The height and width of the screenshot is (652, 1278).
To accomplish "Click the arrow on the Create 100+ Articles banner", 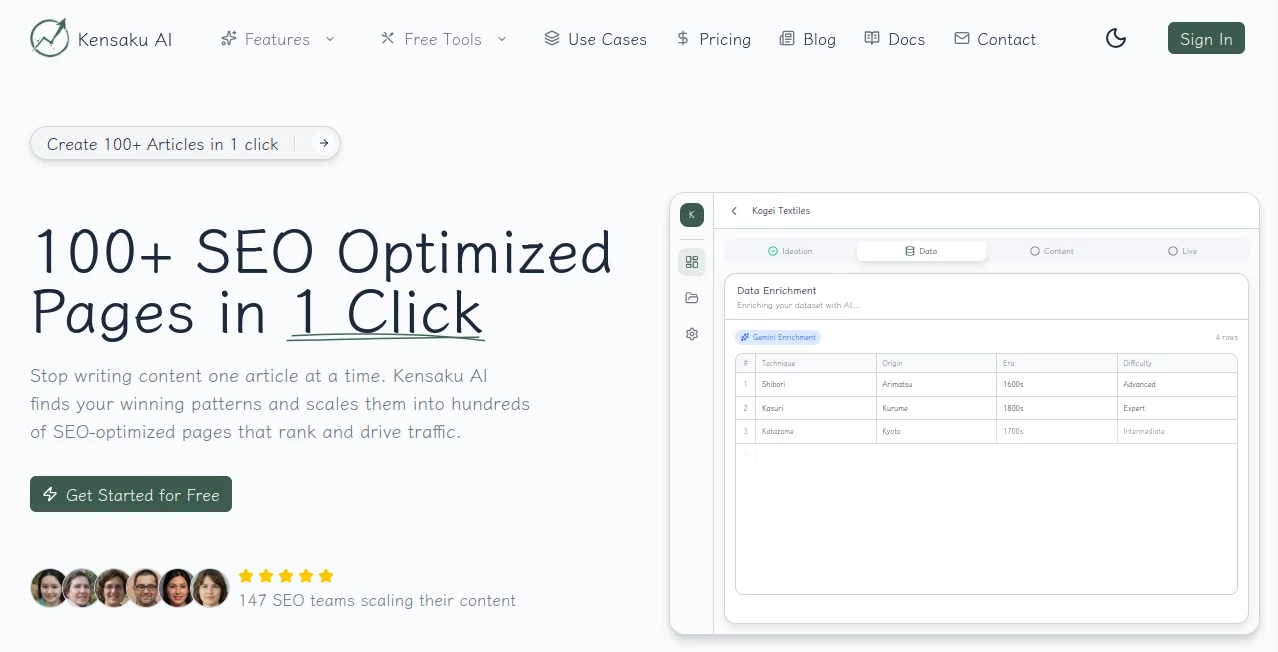I will [323, 143].
